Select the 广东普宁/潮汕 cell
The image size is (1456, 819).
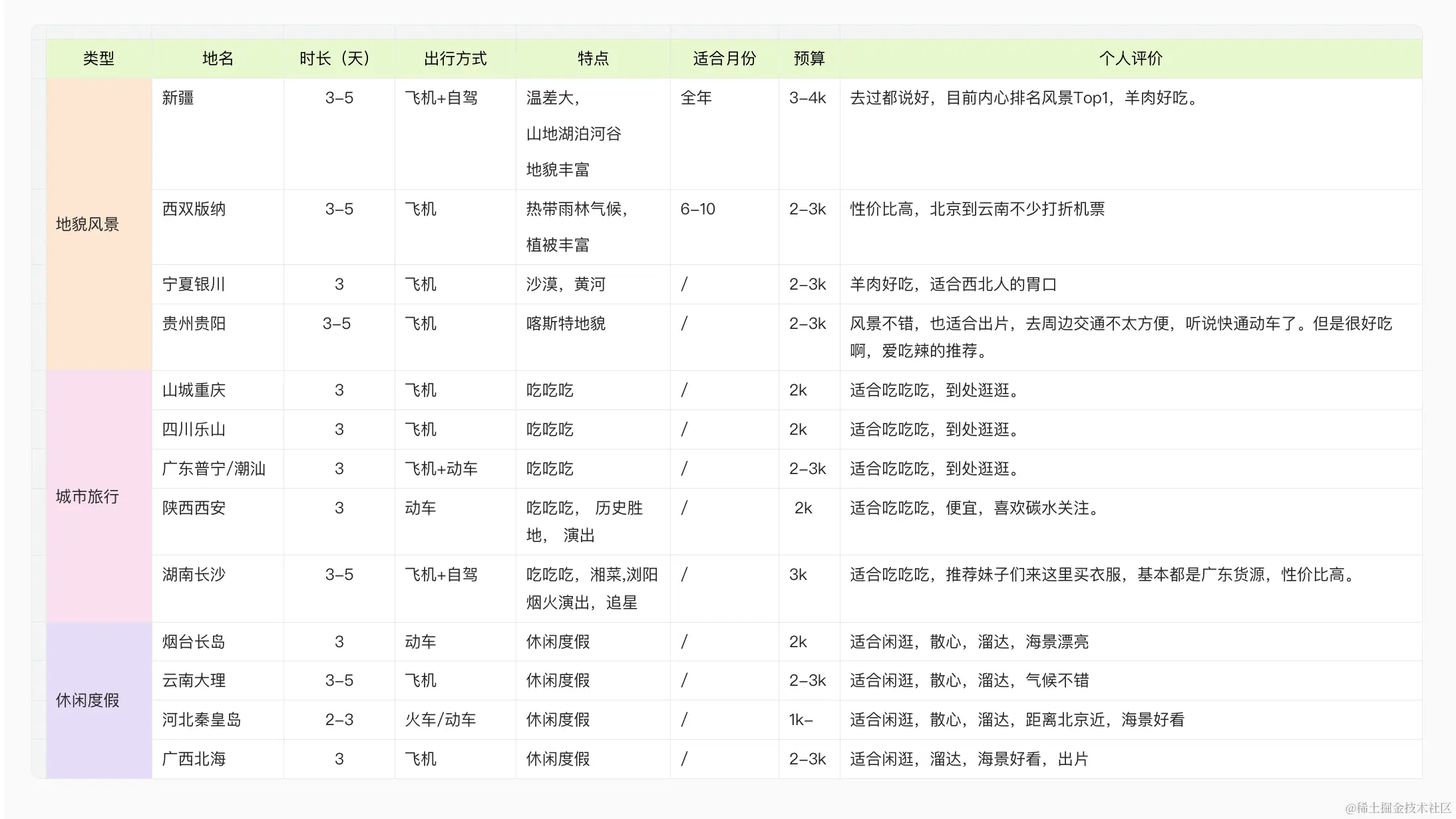pos(214,469)
